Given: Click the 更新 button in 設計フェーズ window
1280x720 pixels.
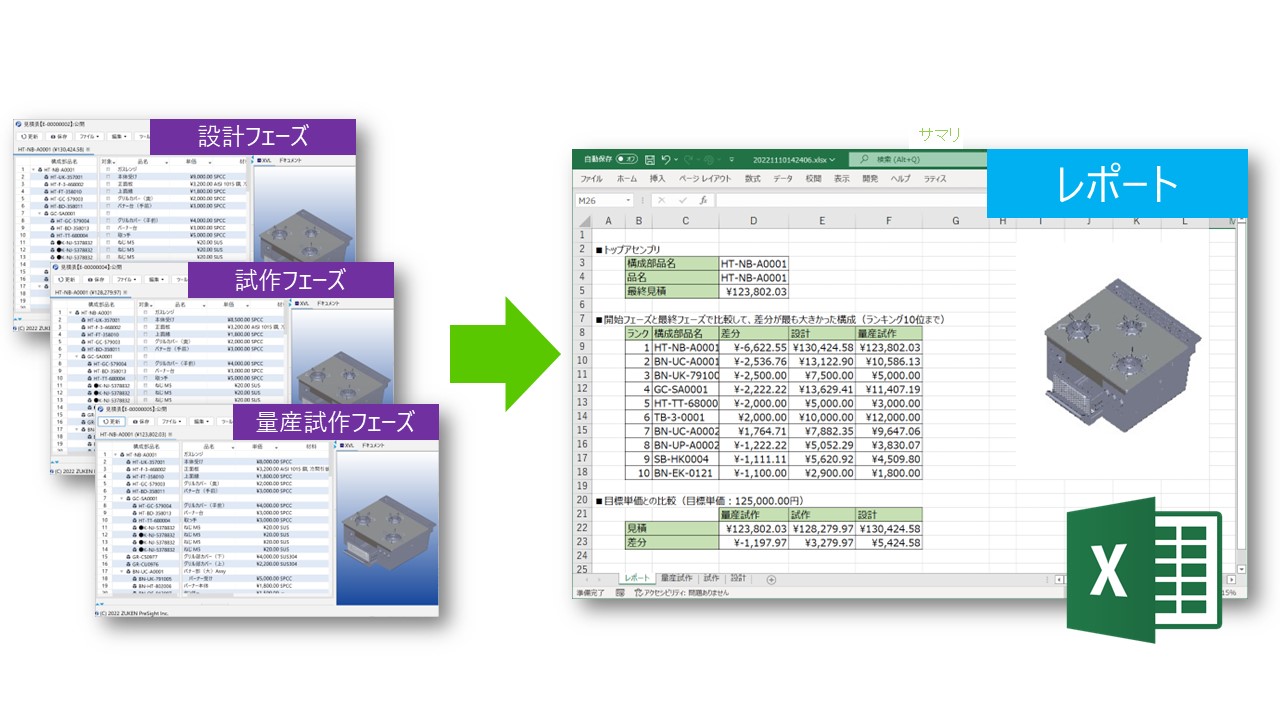Looking at the screenshot, I should tap(29, 136).
